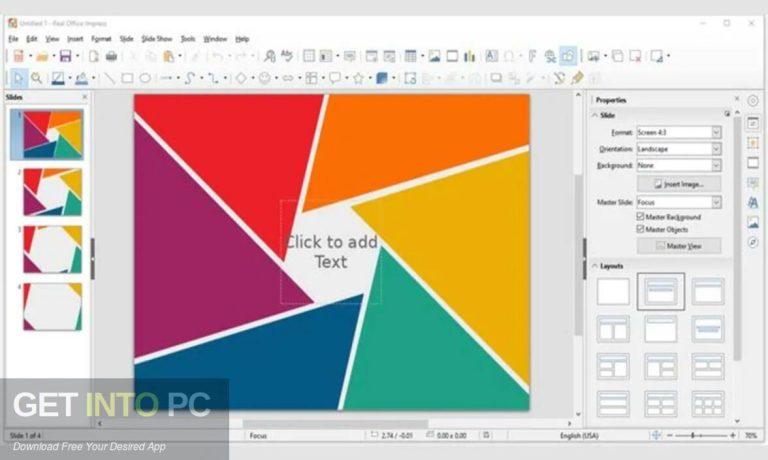
Task: Open the View menu
Action: pos(52,39)
